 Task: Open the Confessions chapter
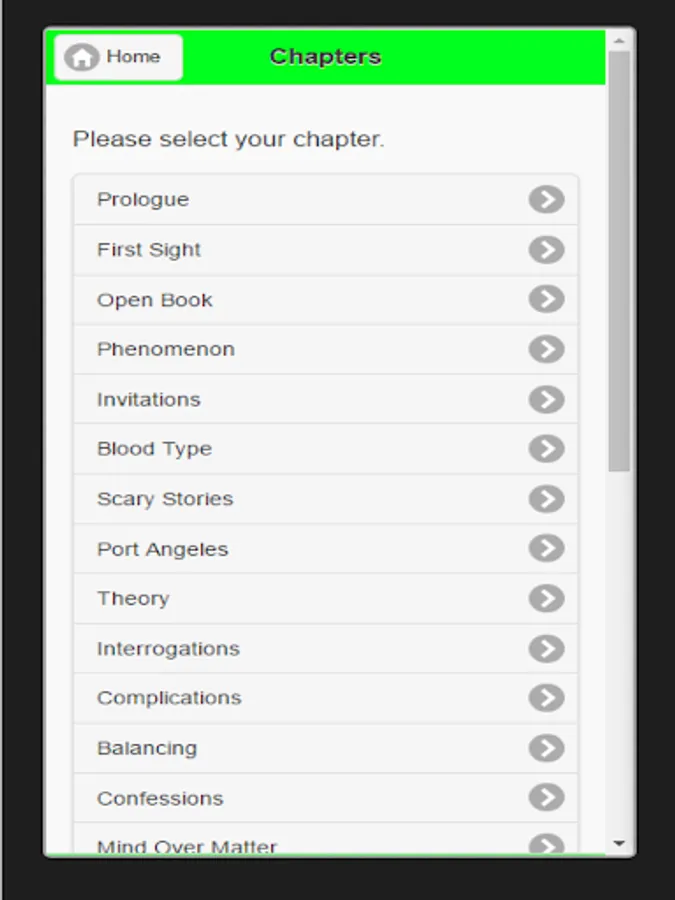(160, 798)
